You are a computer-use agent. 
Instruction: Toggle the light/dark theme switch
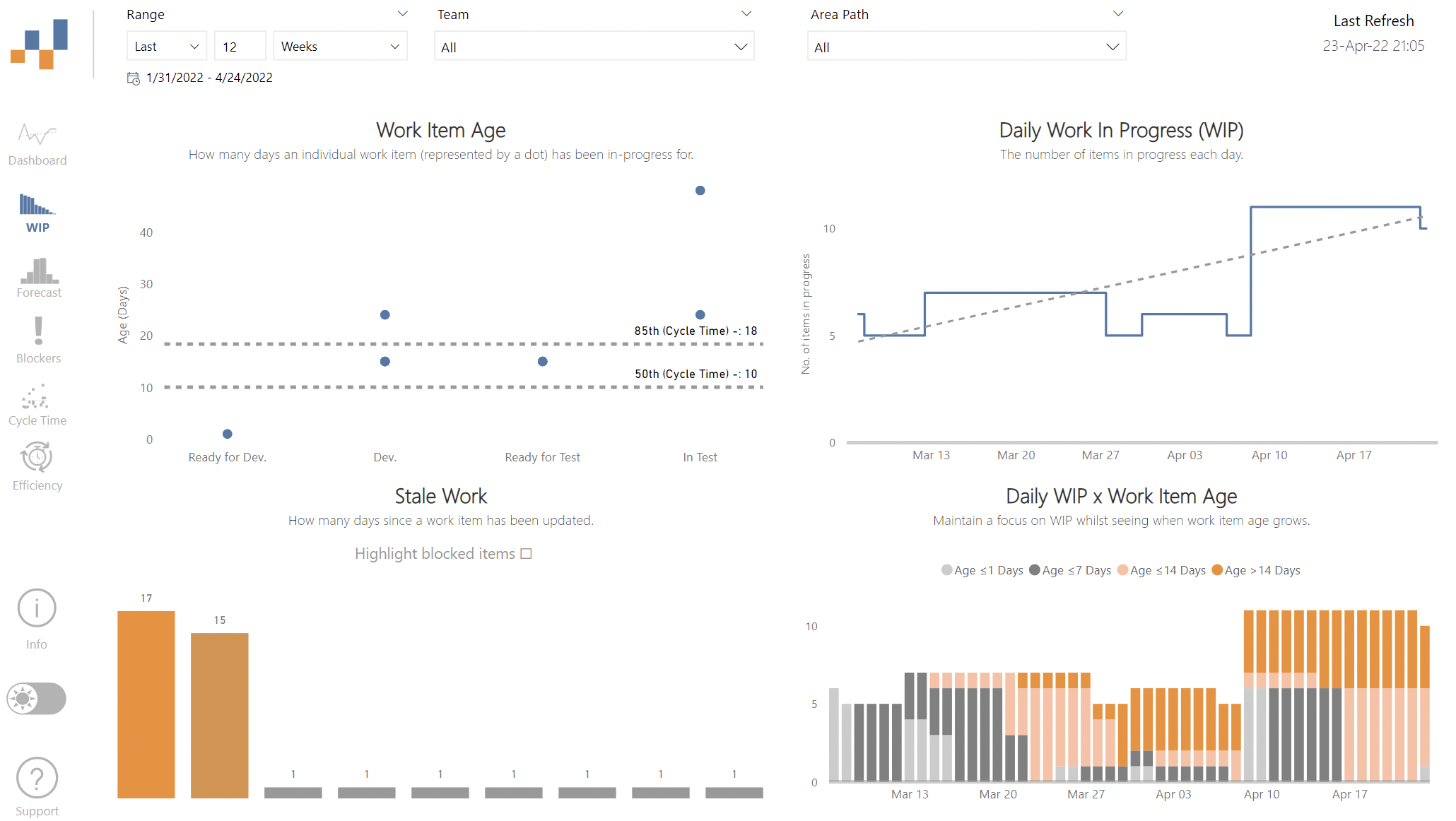pos(37,699)
